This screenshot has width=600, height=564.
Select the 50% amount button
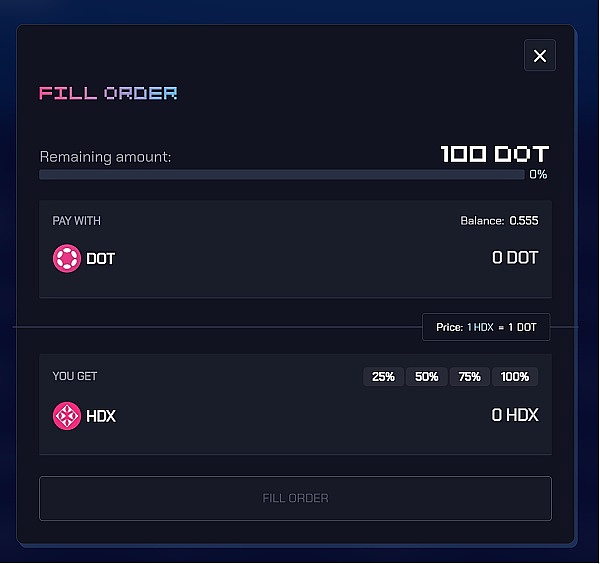coord(427,377)
